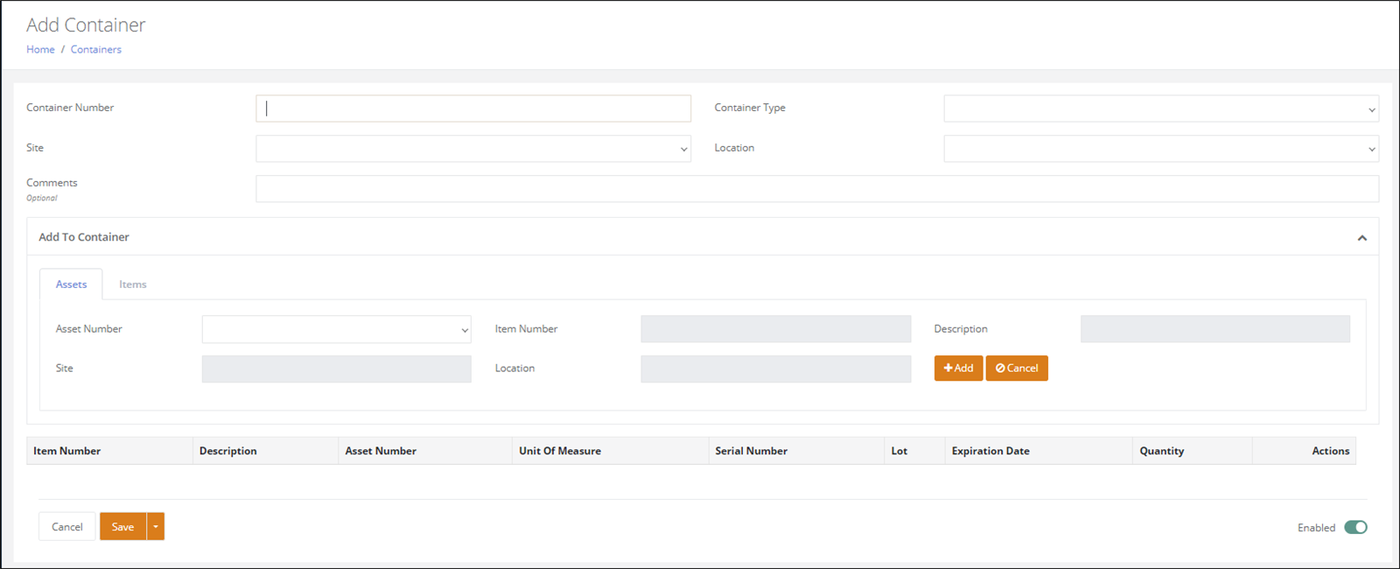This screenshot has height=569, width=1400.
Task: Click the Save button
Action: pyautogui.click(x=123, y=527)
